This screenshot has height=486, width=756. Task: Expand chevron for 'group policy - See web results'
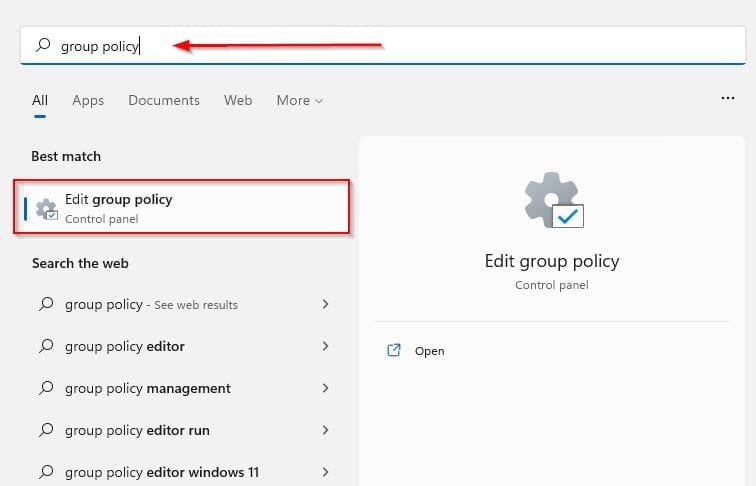coord(325,304)
